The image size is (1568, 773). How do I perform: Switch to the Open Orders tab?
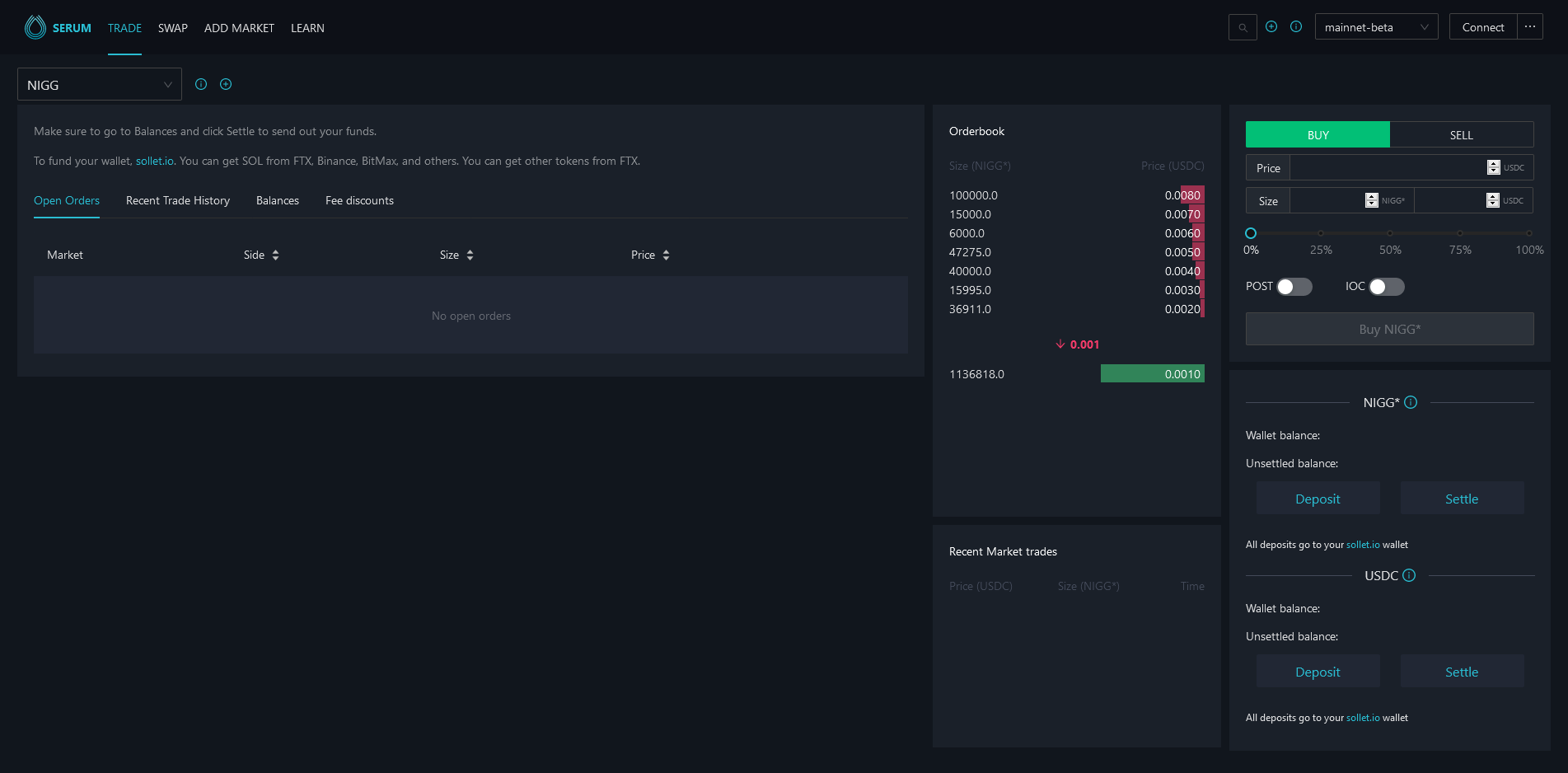click(x=67, y=200)
